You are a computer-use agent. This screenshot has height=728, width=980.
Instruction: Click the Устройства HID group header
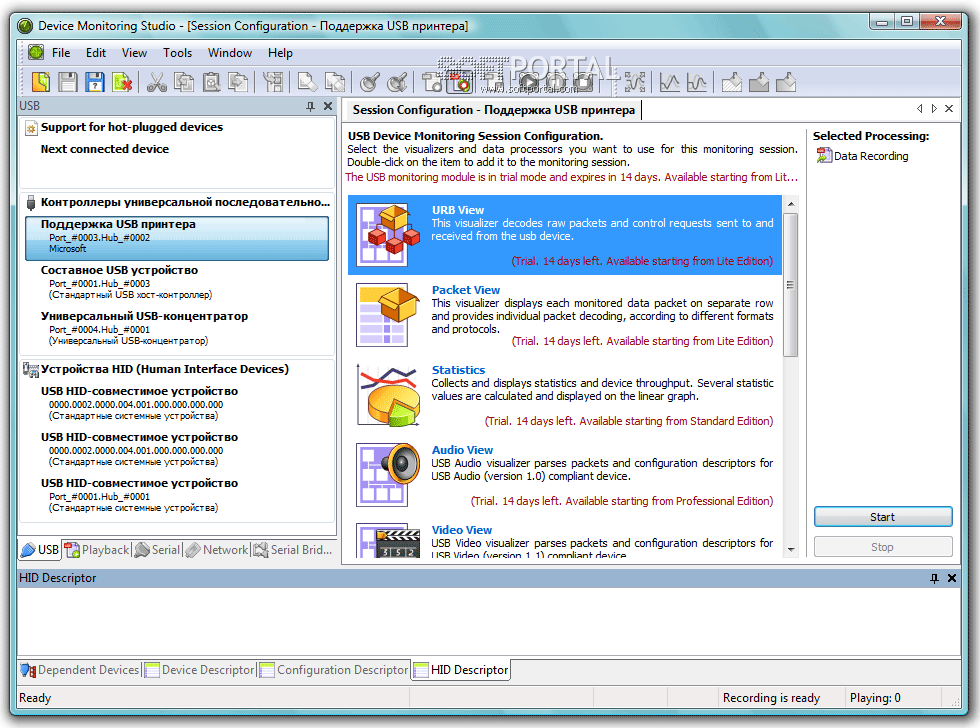coord(156,369)
